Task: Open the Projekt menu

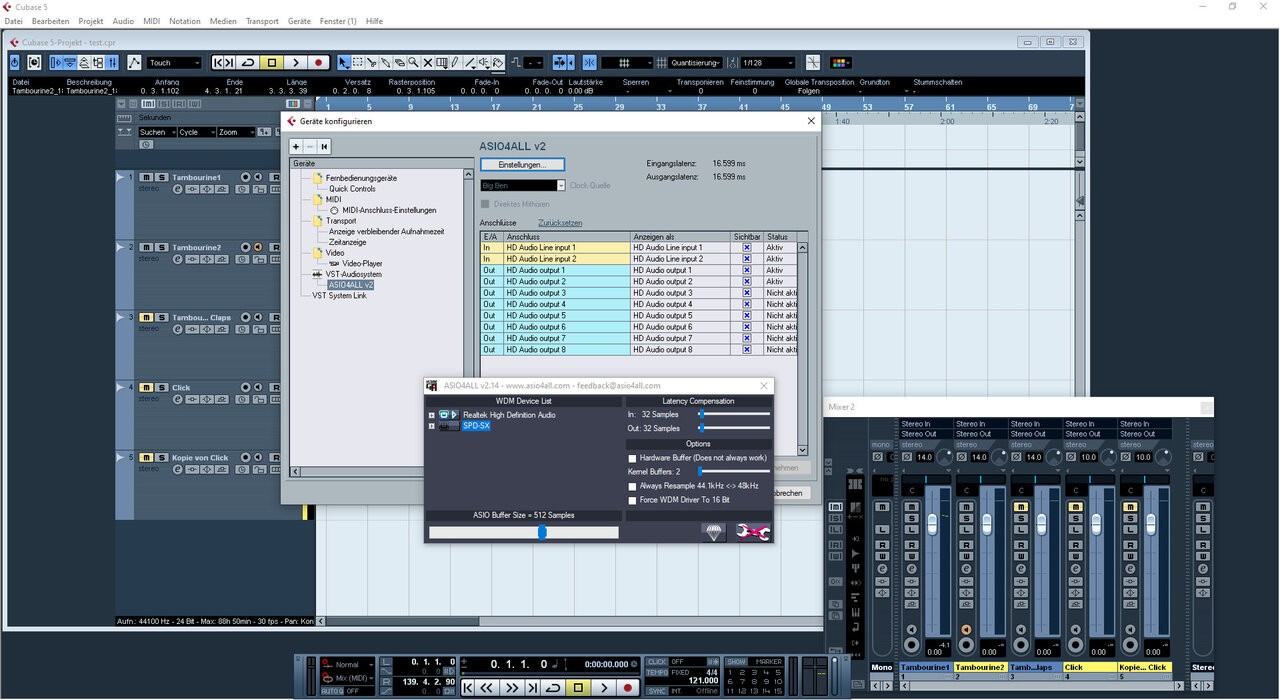Action: tap(91, 21)
